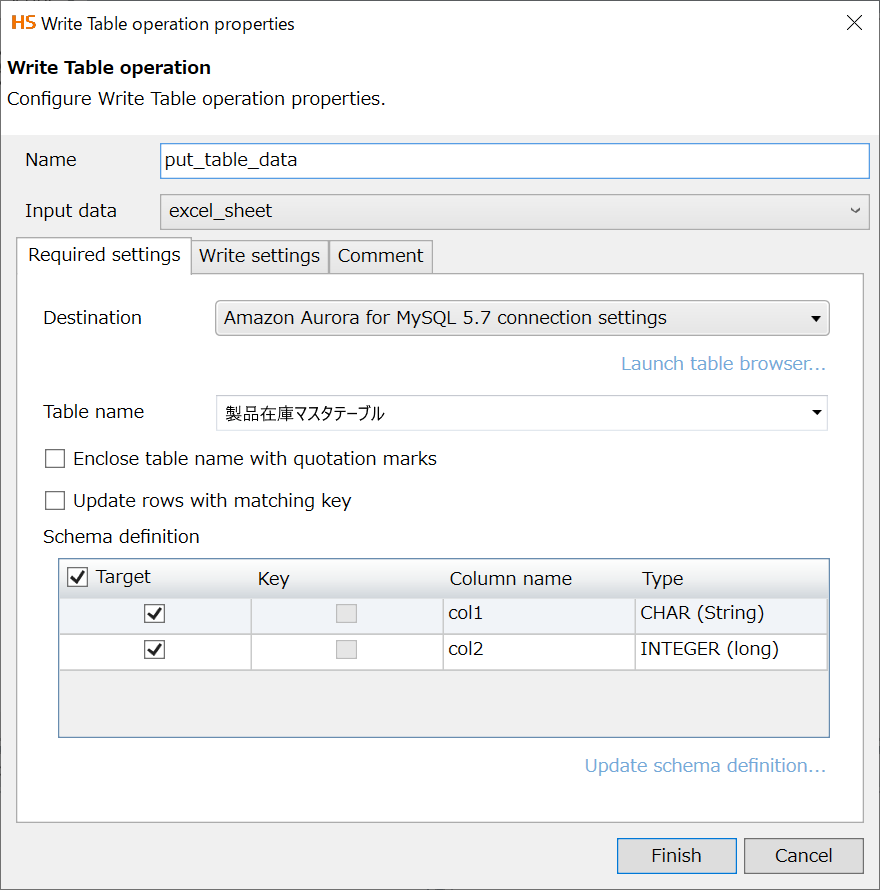Screen dimensions: 880x890
Task: Enable Enclose table name with quotation marks
Action: coord(55,459)
